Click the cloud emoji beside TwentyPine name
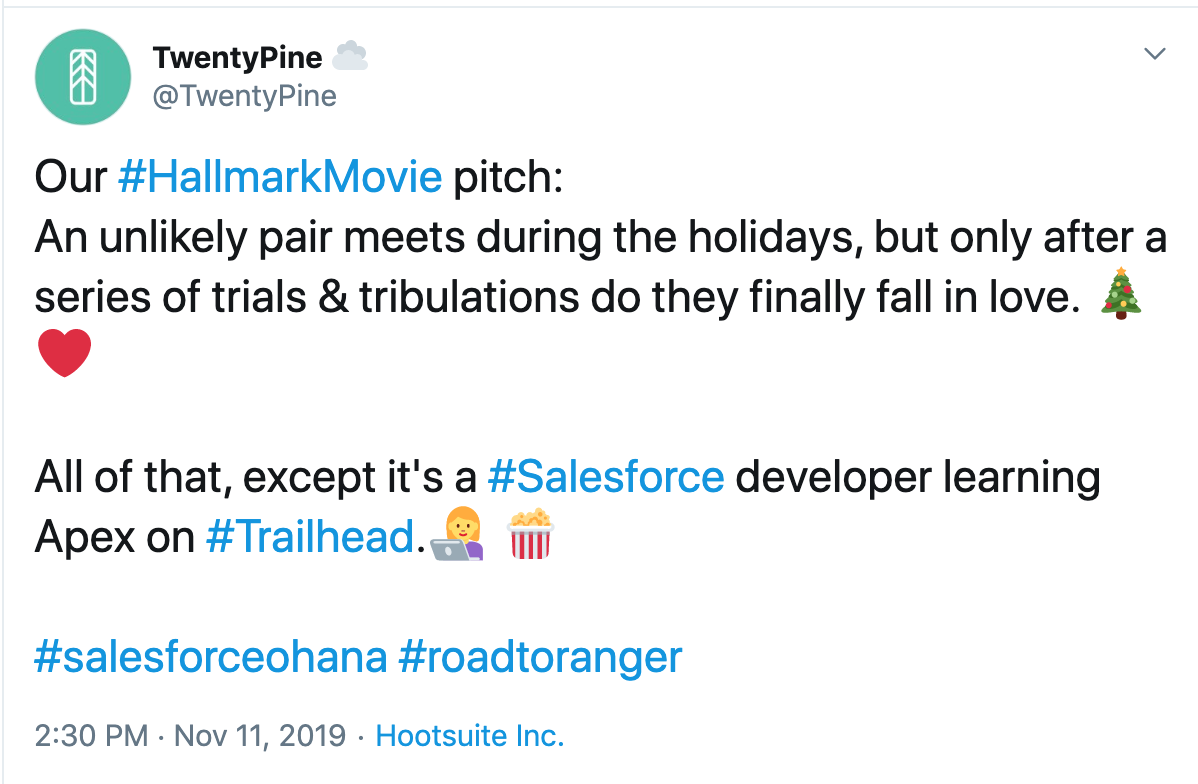Viewport: 1198px width, 784px height. [x=351, y=56]
